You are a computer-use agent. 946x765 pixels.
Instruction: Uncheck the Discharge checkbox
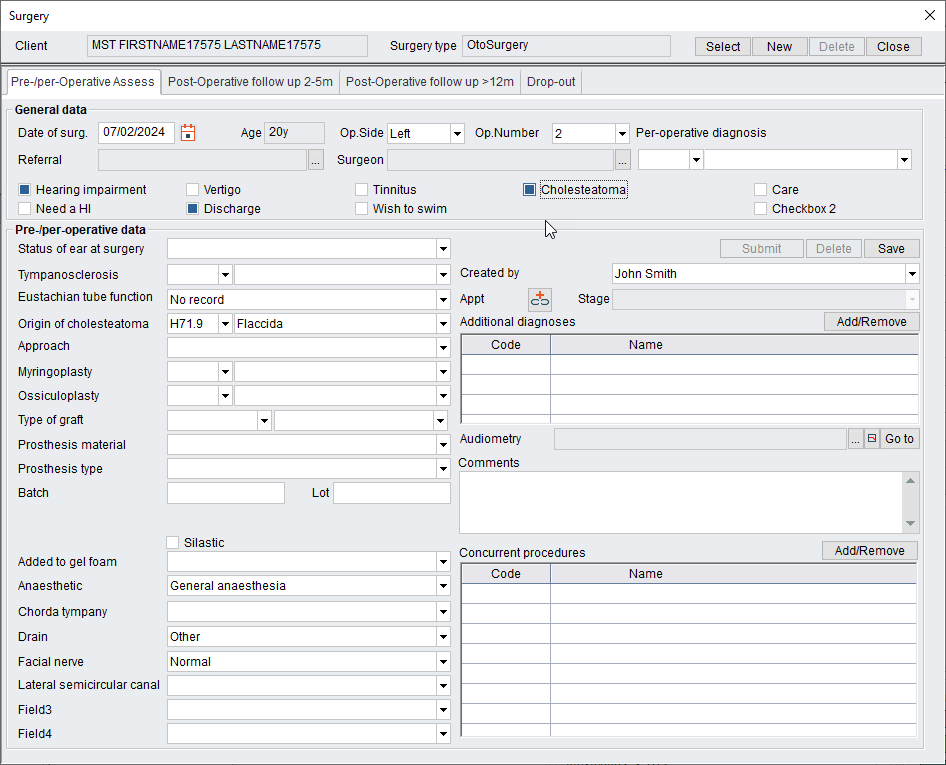pyautogui.click(x=192, y=209)
